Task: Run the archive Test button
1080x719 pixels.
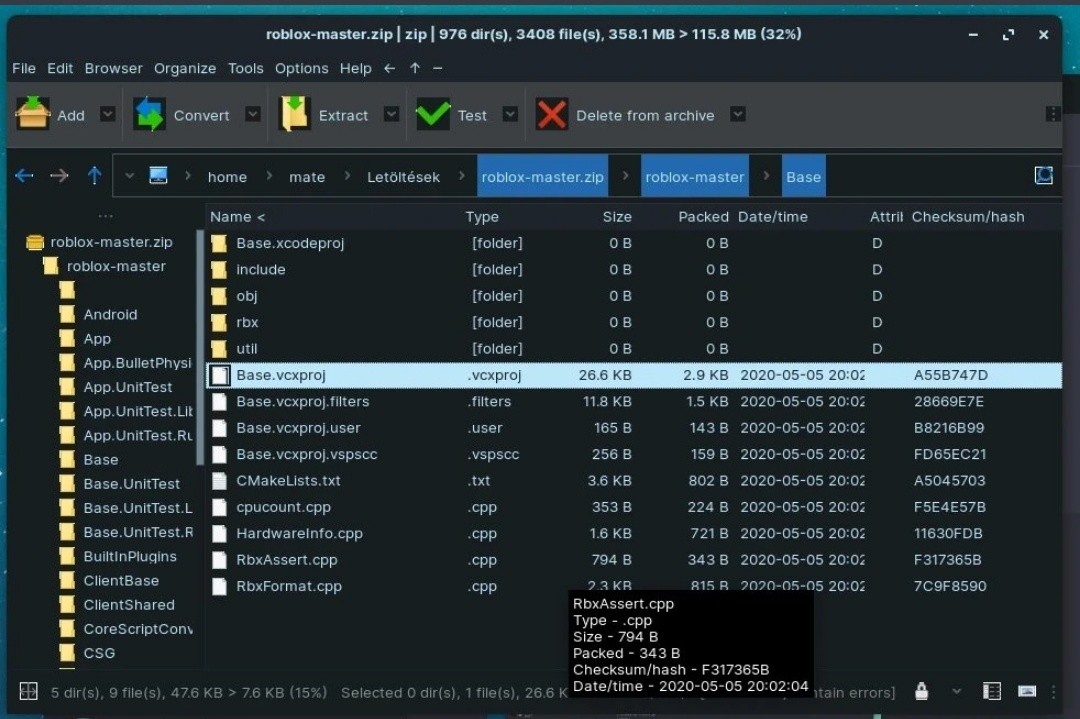Action: tap(452, 114)
